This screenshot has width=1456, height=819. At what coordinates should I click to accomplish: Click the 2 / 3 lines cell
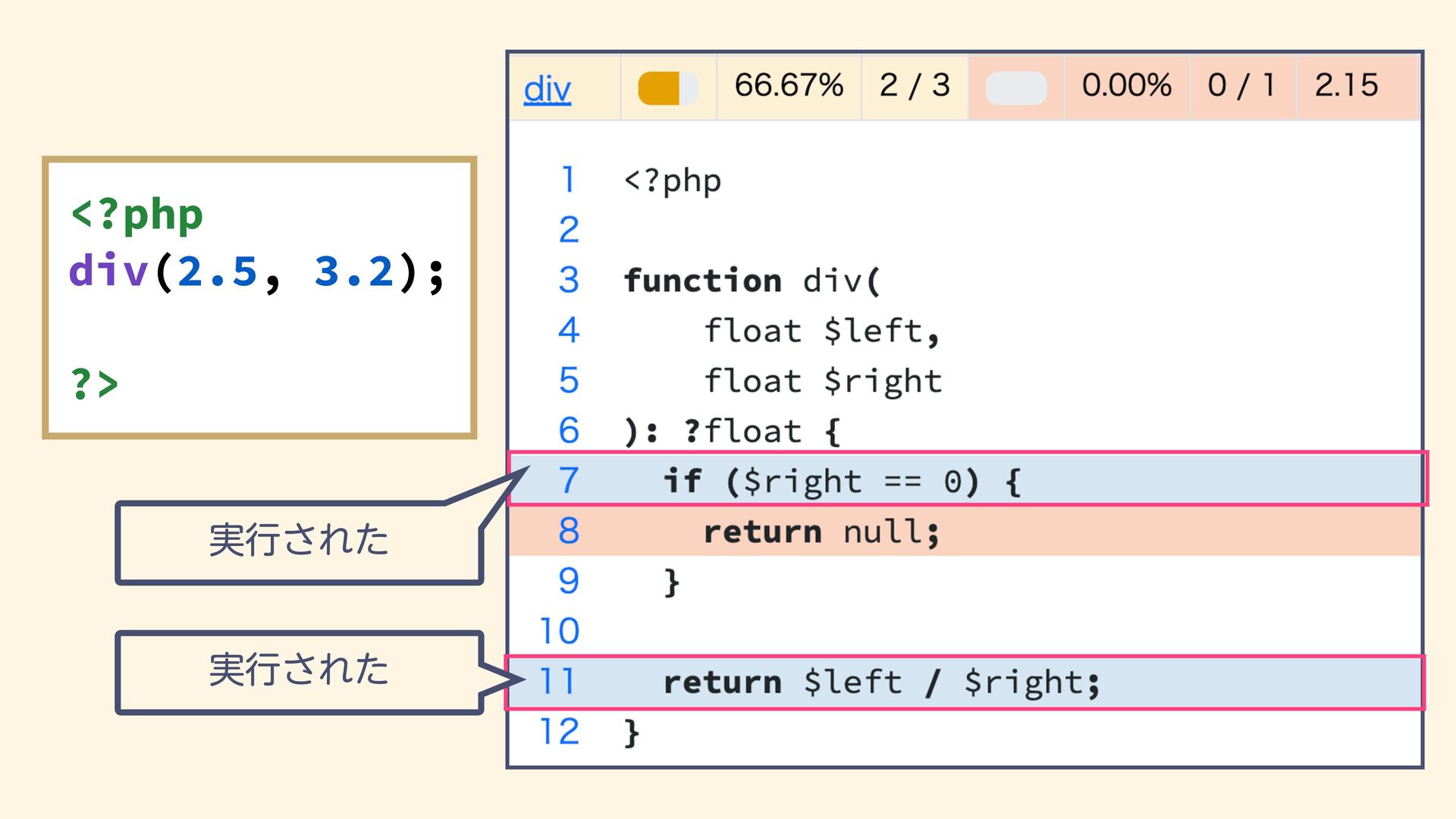915,86
